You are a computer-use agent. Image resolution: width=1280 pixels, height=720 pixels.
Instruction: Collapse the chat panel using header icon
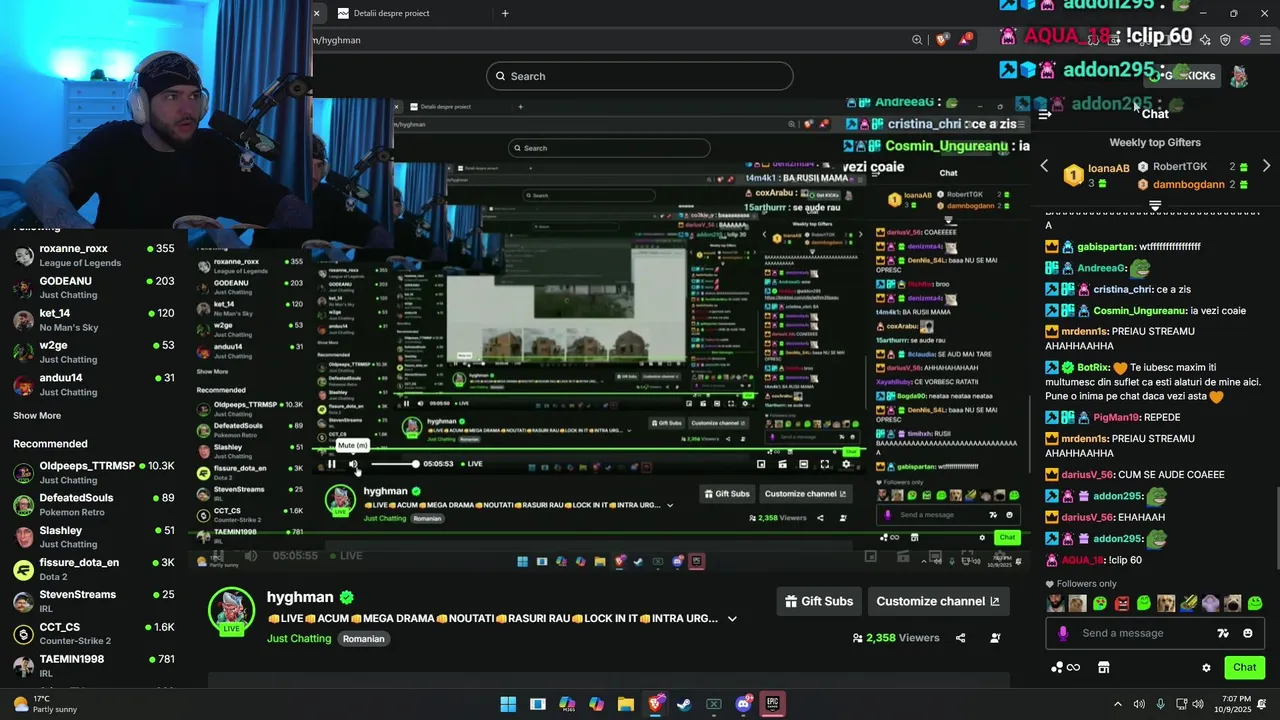click(1044, 114)
